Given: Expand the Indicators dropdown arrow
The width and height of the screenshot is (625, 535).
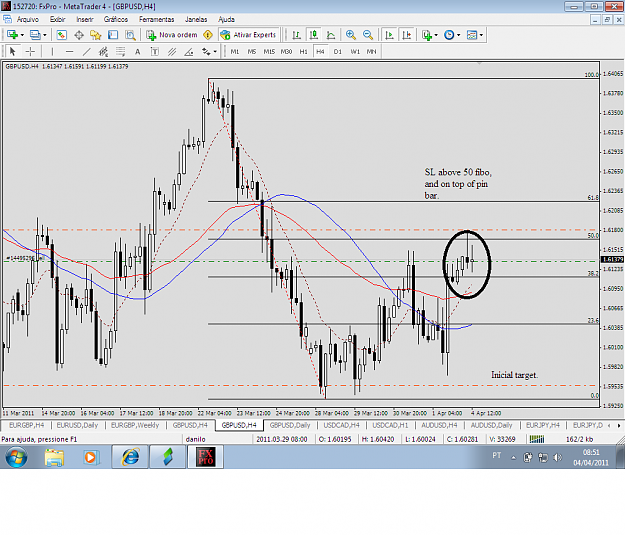Looking at the screenshot, I should coord(436,35).
